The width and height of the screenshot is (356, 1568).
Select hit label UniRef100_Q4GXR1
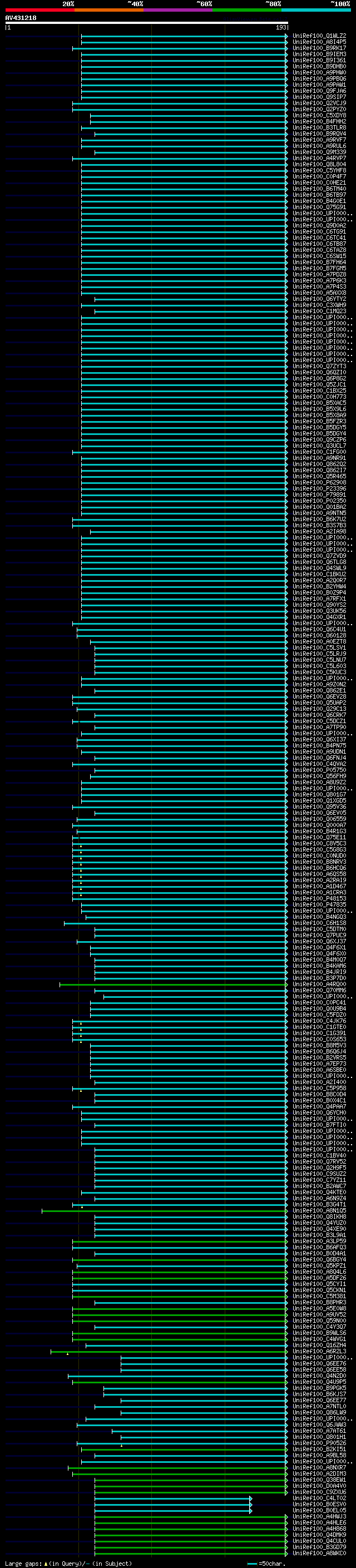(x=319, y=617)
